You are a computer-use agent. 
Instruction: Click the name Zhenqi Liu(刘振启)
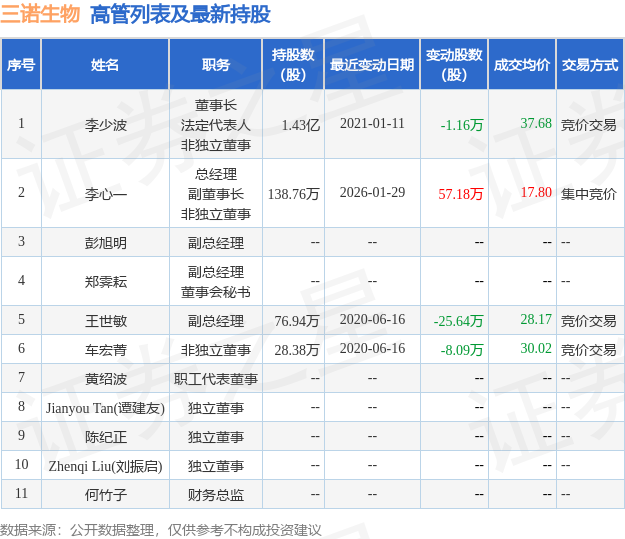[105, 466]
